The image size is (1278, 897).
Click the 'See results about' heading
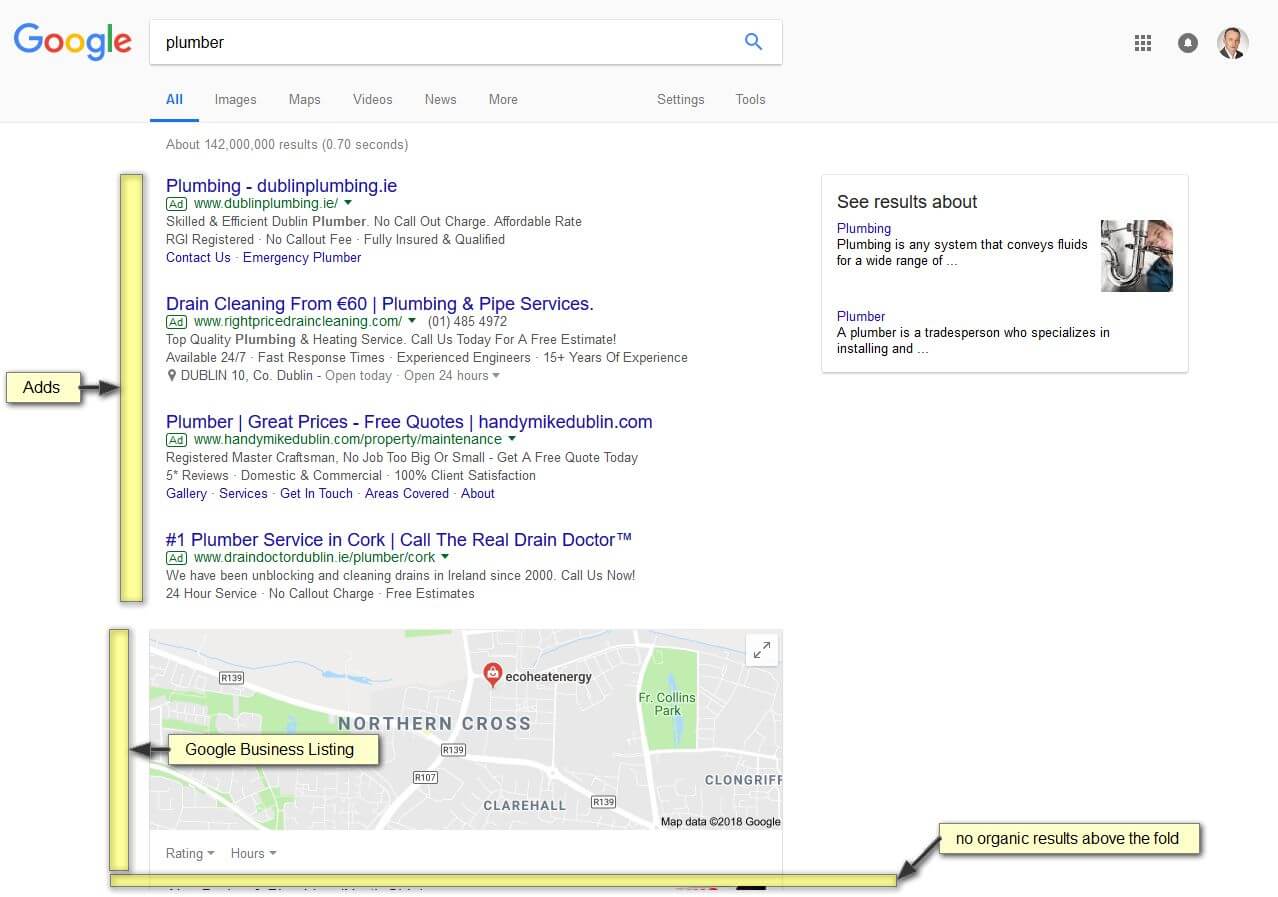point(907,202)
